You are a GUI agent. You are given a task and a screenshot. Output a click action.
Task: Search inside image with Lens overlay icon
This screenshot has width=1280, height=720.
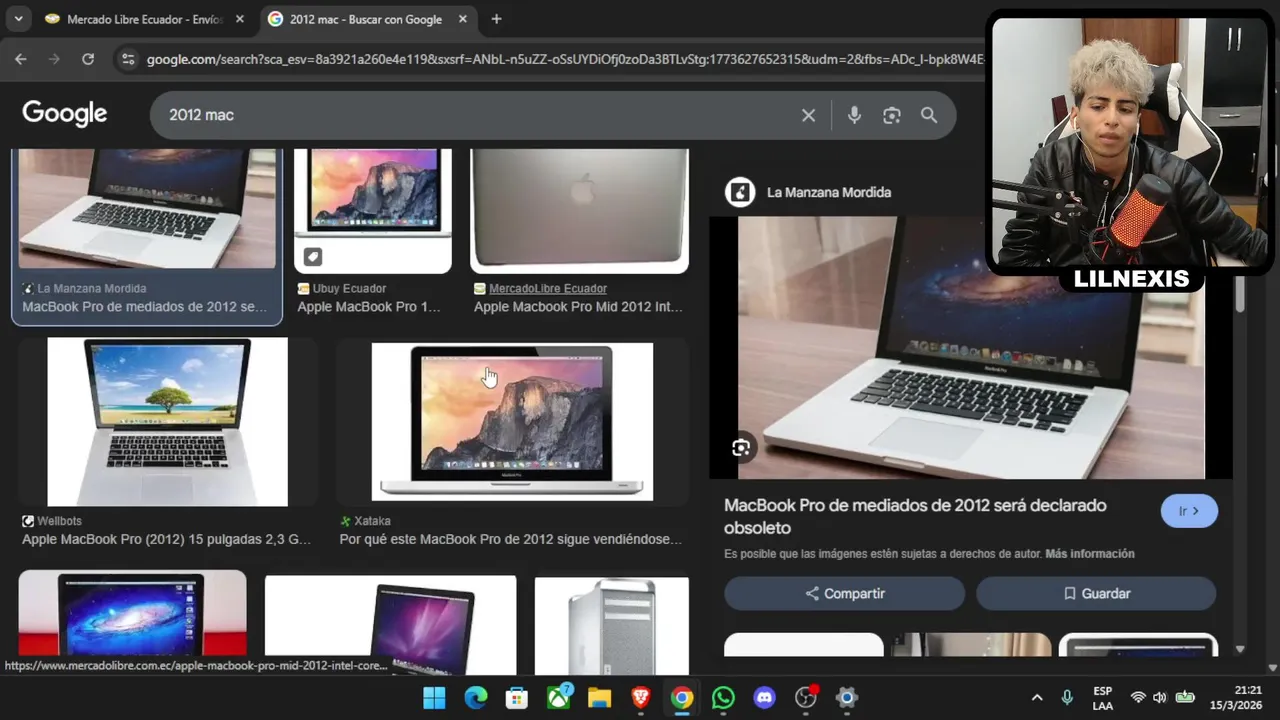pyautogui.click(x=741, y=448)
